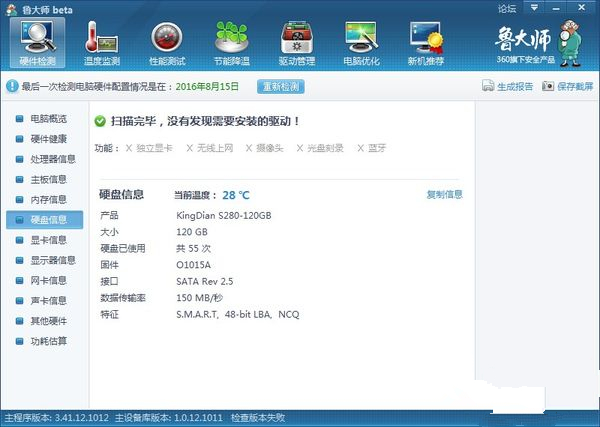
Task: Click the 28 ℃ temperature value
Action: (236, 196)
